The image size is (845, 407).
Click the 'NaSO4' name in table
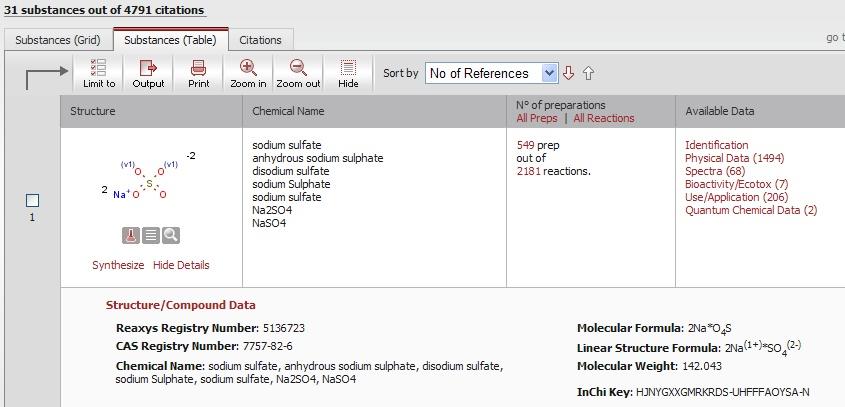[x=269, y=223]
